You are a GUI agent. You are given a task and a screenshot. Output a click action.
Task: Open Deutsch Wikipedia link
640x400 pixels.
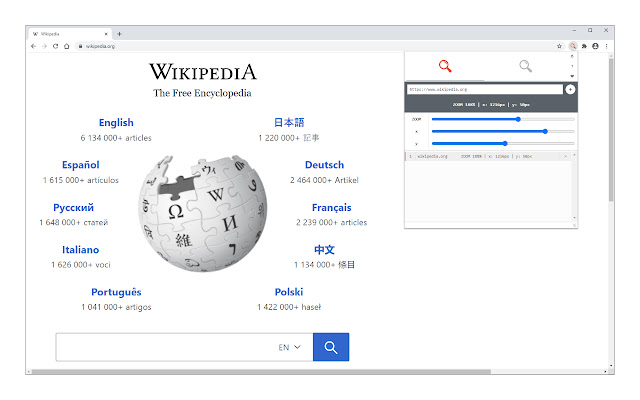(324, 165)
